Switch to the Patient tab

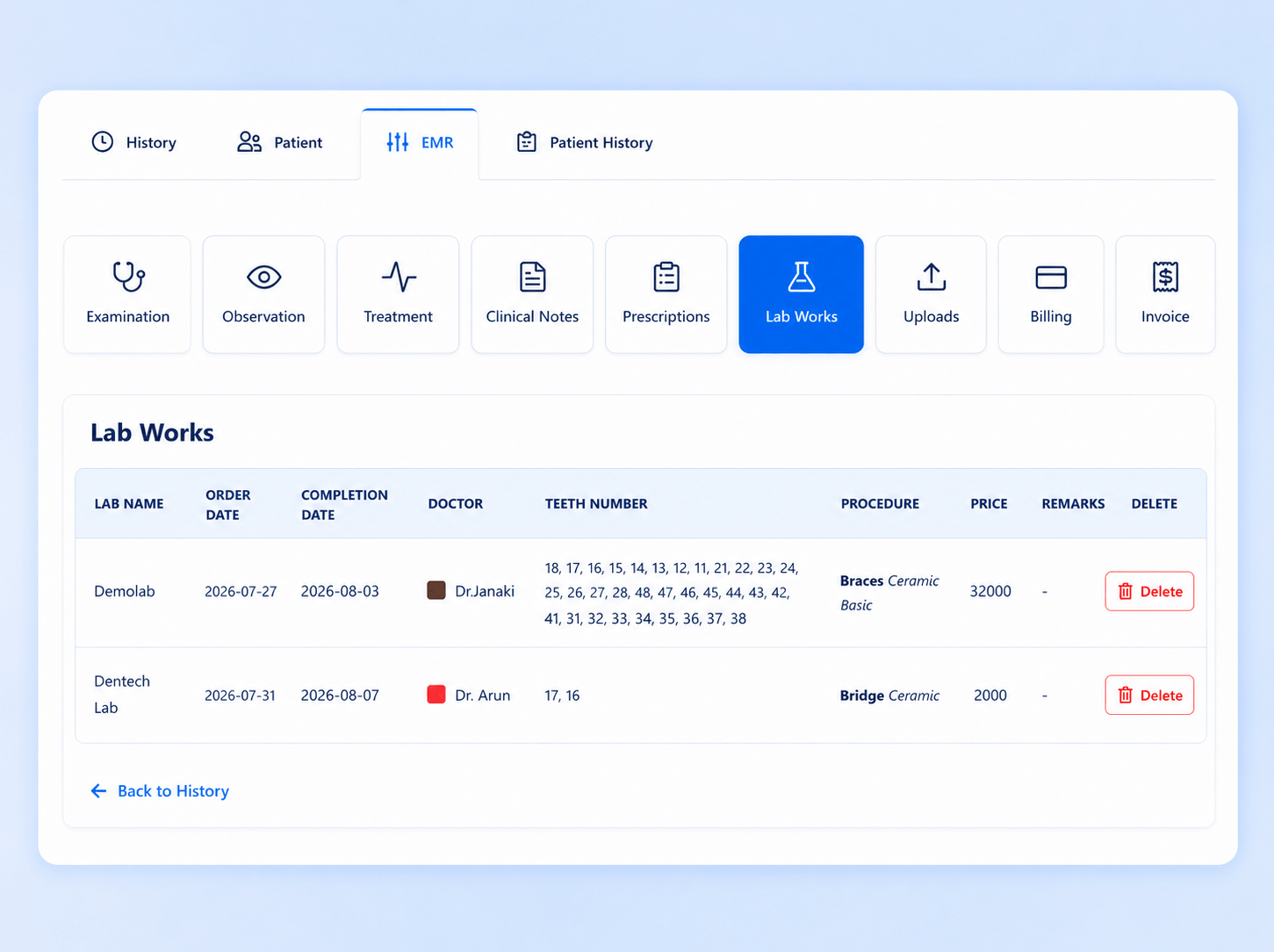tap(280, 142)
